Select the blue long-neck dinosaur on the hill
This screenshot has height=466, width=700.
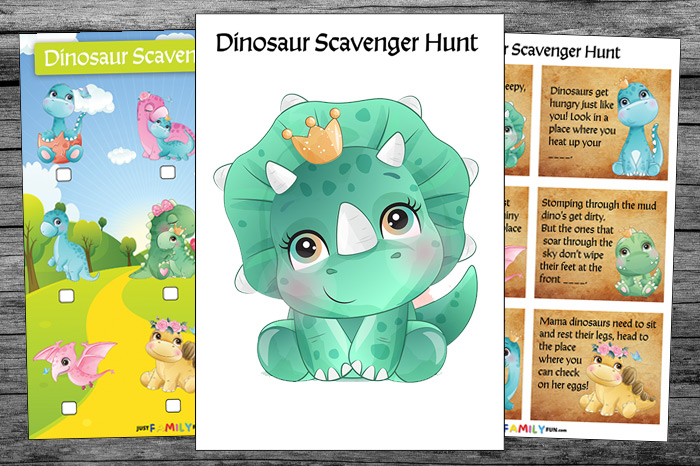[x=67, y=243]
